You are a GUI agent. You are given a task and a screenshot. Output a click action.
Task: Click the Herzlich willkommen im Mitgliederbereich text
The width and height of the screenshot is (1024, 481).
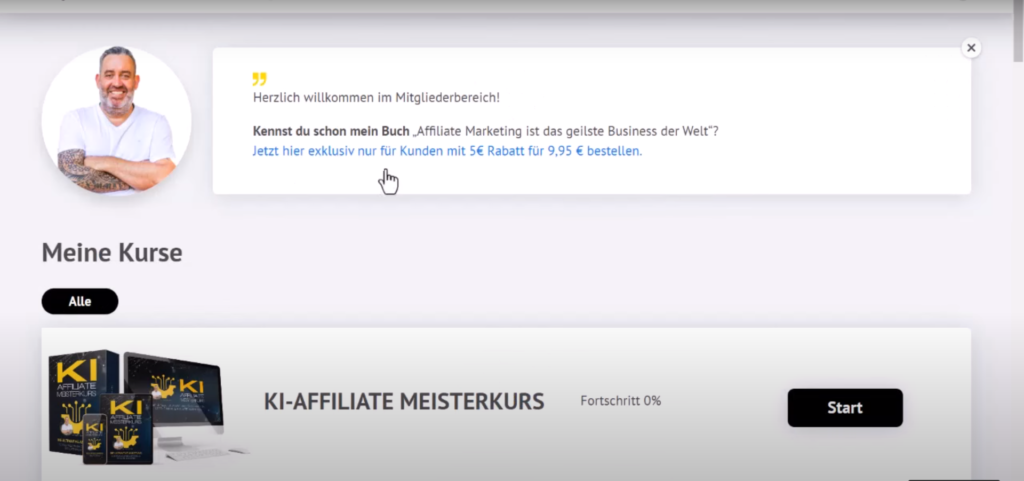pyautogui.click(x=376, y=98)
